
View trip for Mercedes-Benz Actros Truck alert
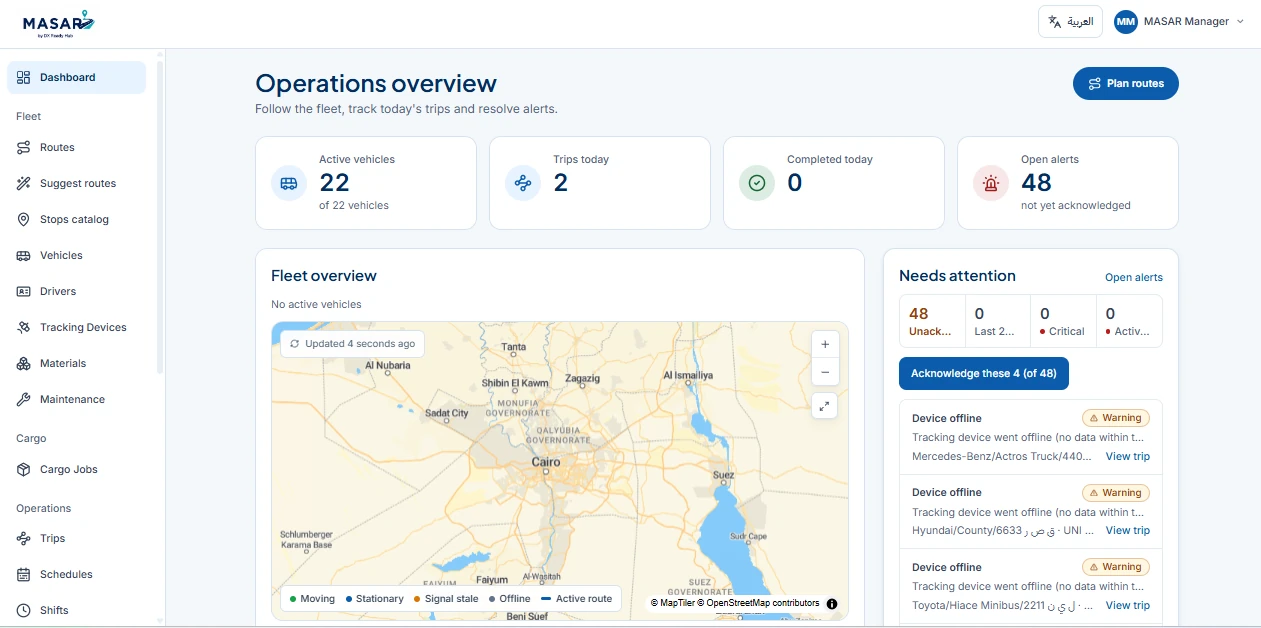pos(1127,457)
